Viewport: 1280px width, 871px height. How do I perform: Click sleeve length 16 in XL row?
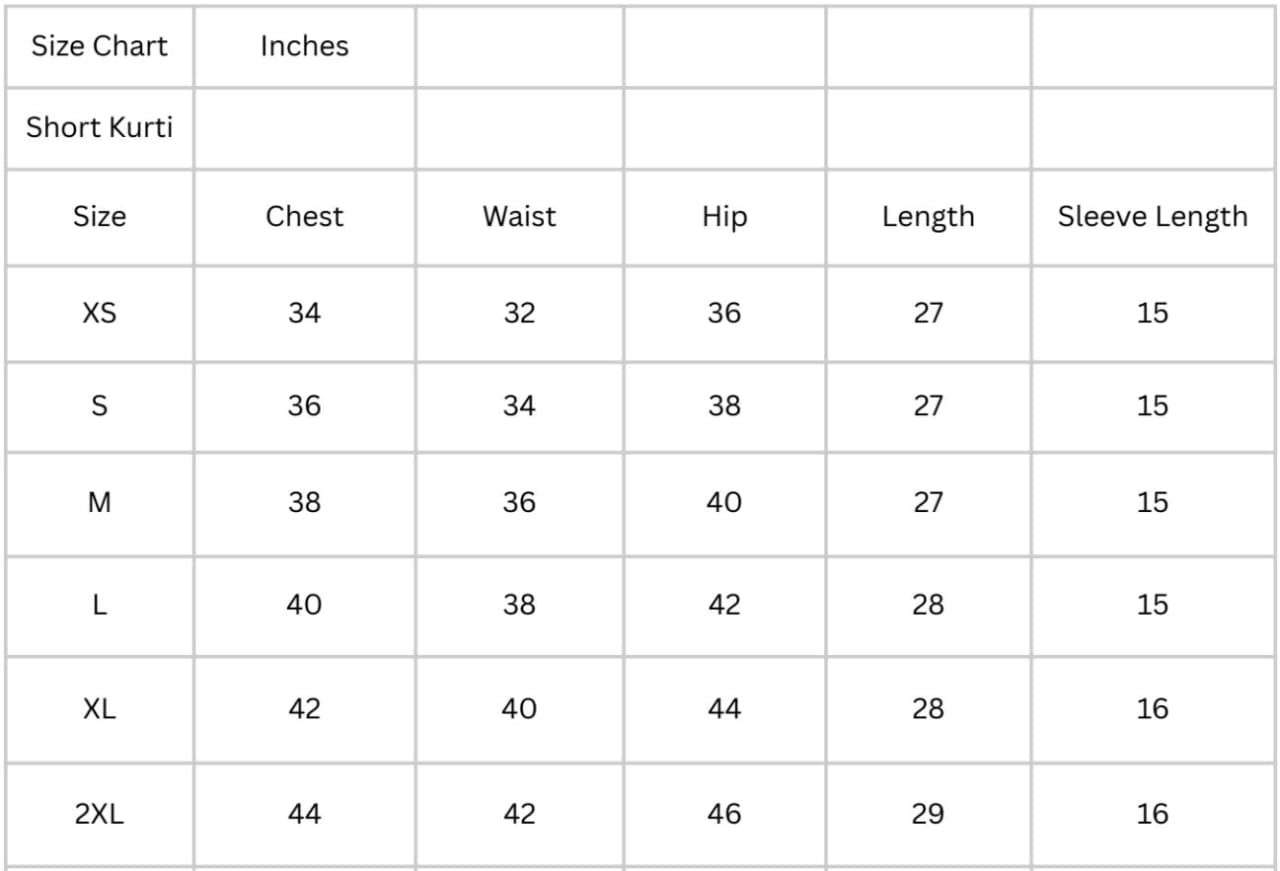[x=1152, y=709]
